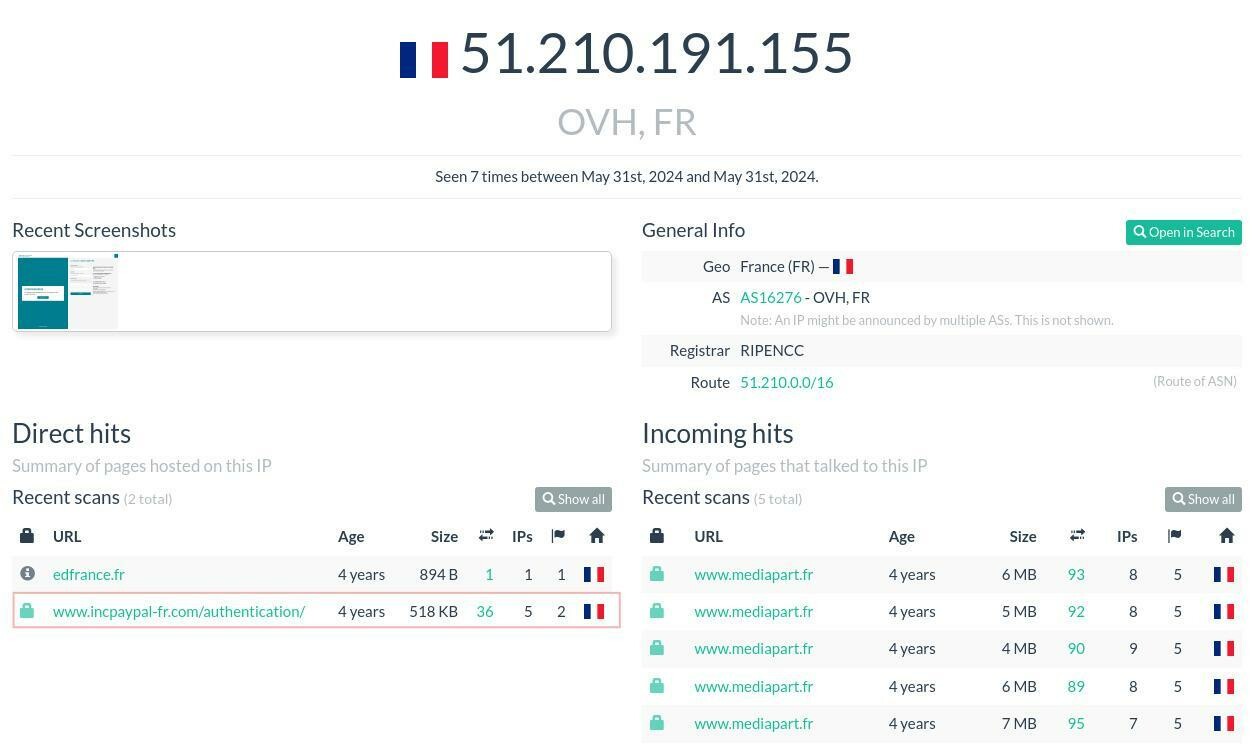This screenshot has width=1253, height=755.
Task: Open the AS16276 link
Action: [771, 297]
